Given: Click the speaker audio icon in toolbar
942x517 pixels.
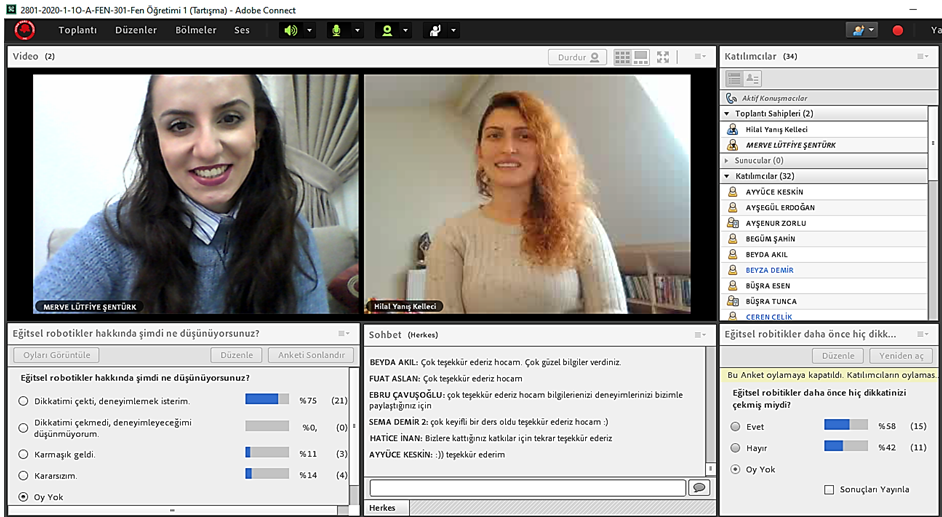Looking at the screenshot, I should pyautogui.click(x=290, y=30).
